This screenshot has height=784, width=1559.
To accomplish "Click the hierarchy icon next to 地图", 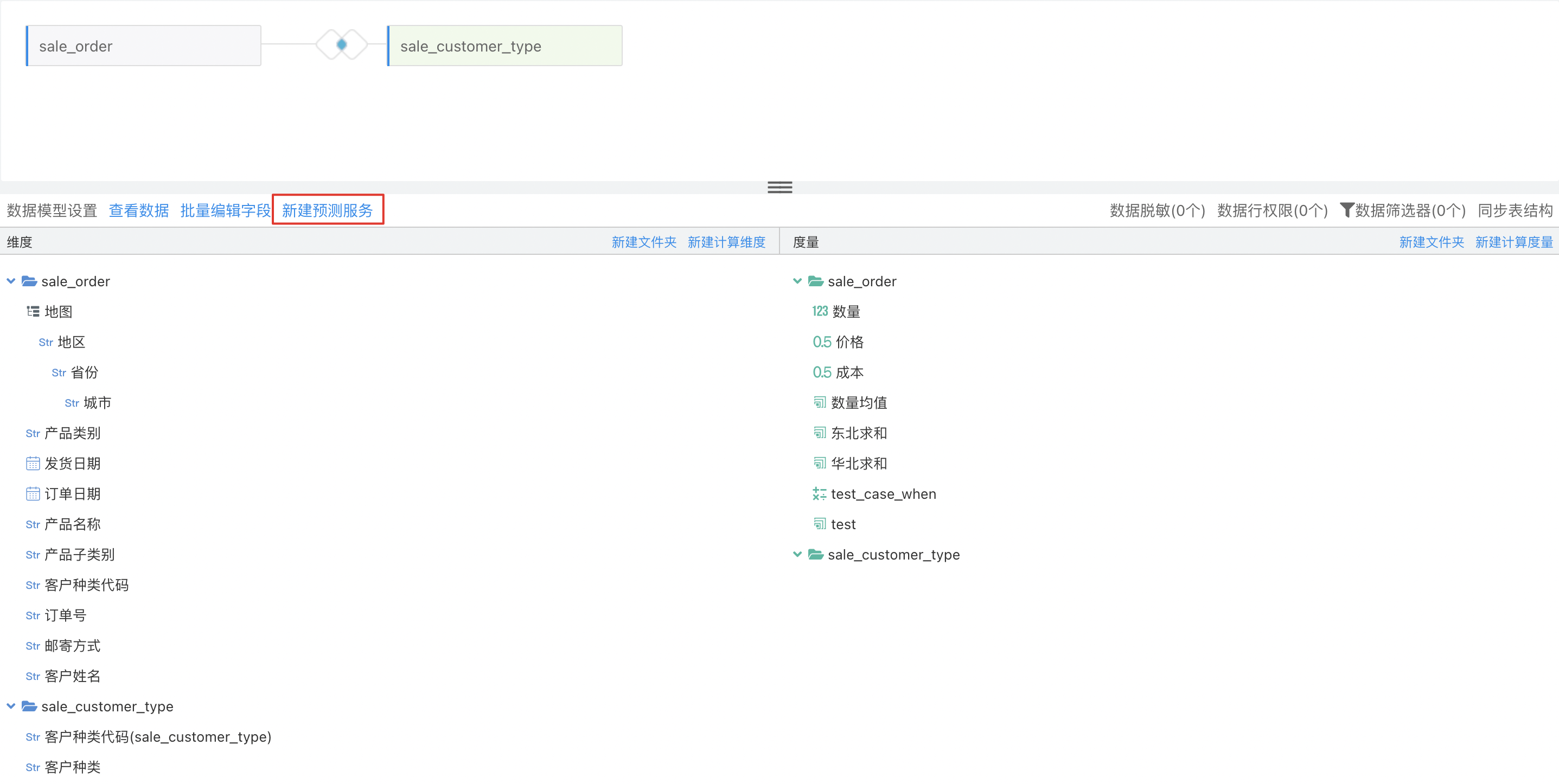I will [33, 312].
